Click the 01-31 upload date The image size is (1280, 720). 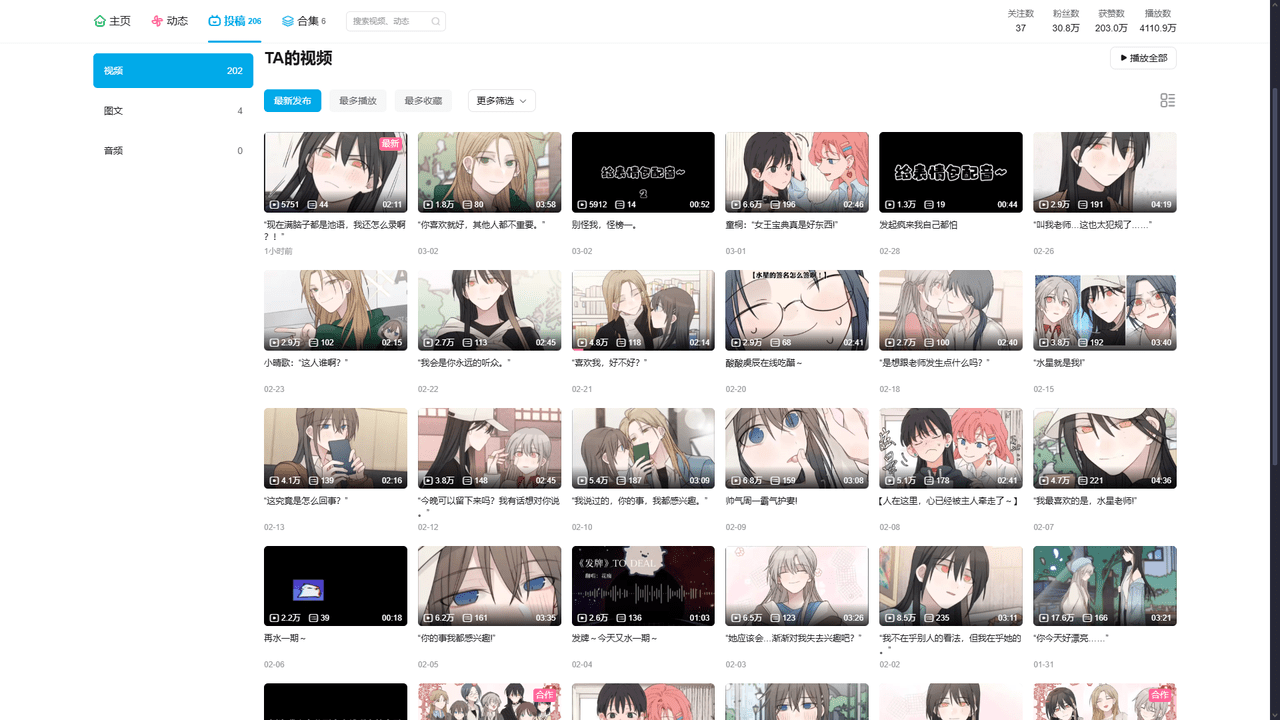[1044, 665]
